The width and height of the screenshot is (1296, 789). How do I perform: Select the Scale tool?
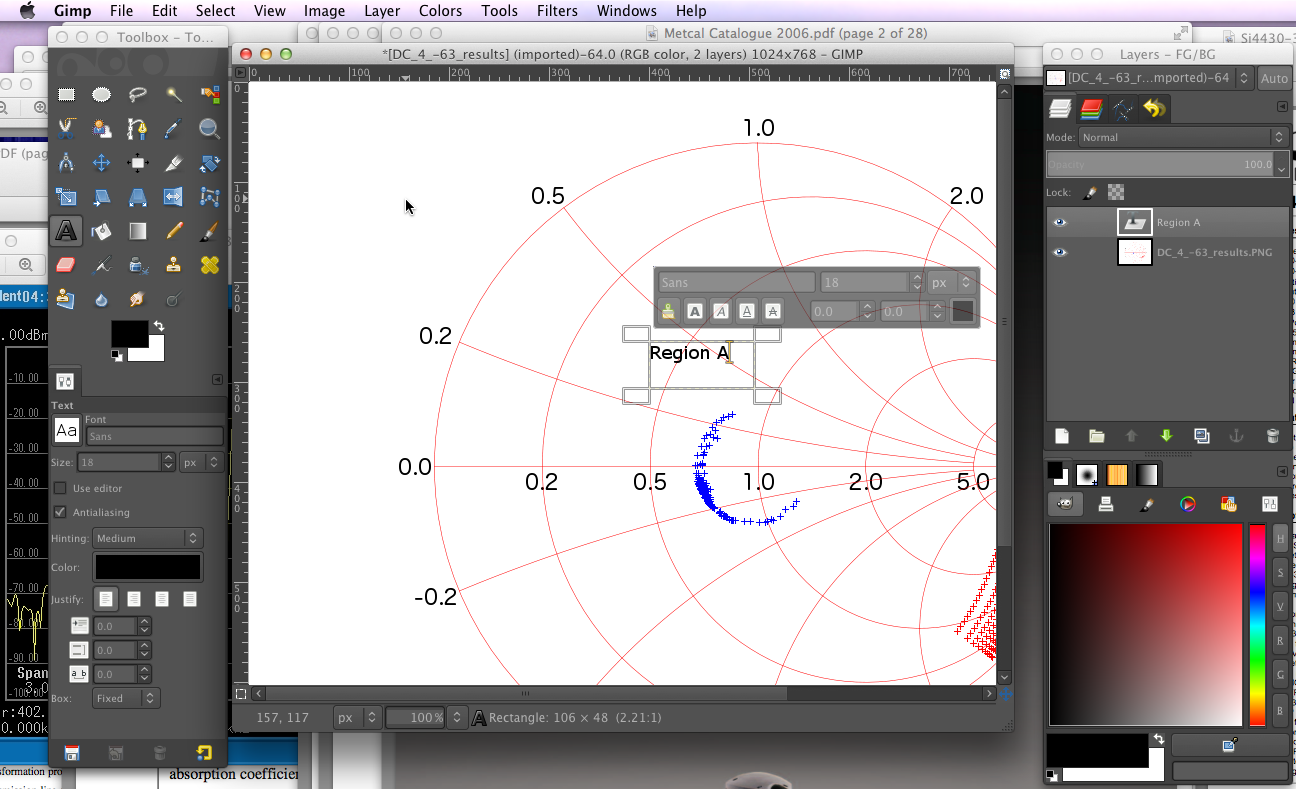(66, 197)
